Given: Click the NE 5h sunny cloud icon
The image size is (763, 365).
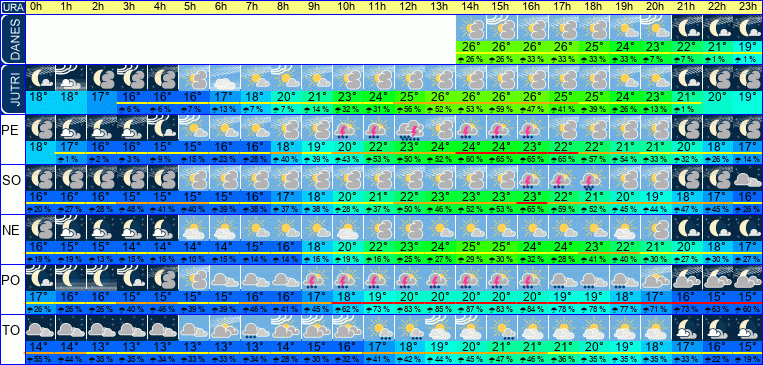Looking at the screenshot, I should pyautogui.click(x=194, y=228).
